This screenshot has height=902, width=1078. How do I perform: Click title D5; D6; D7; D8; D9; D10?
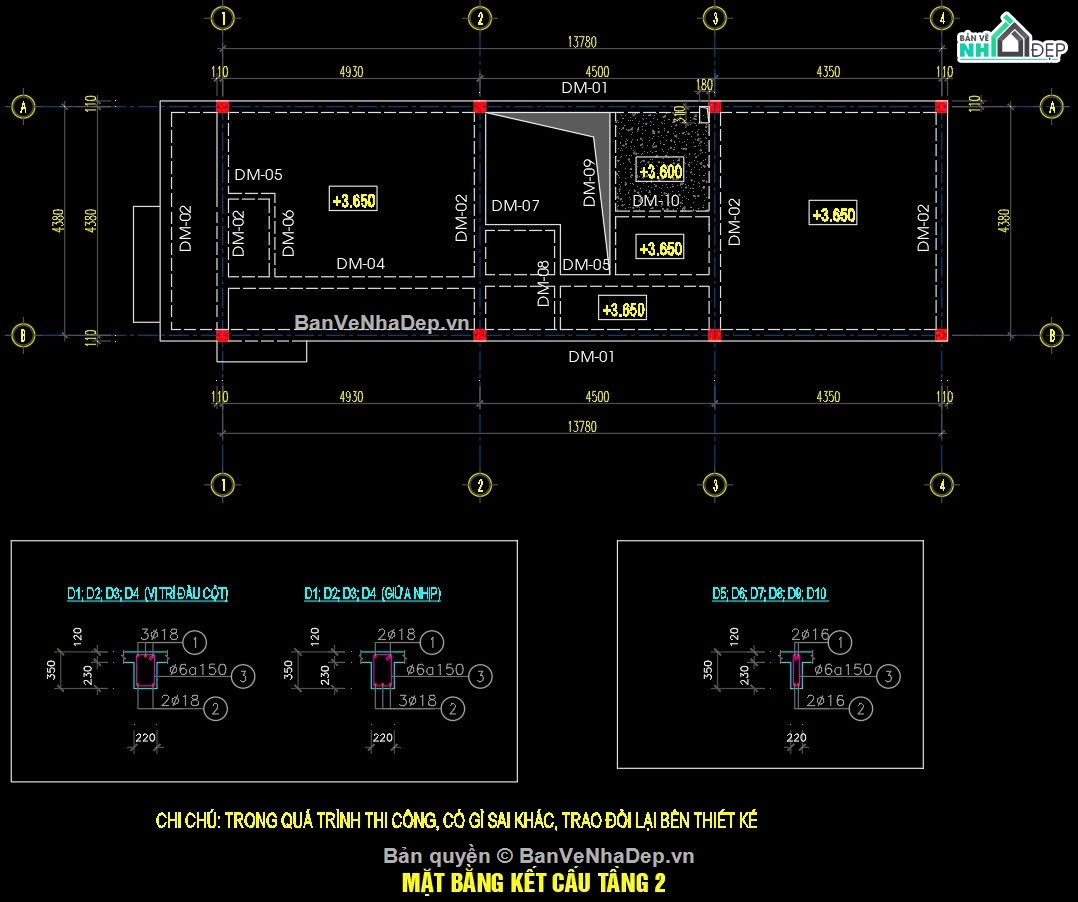(770, 593)
